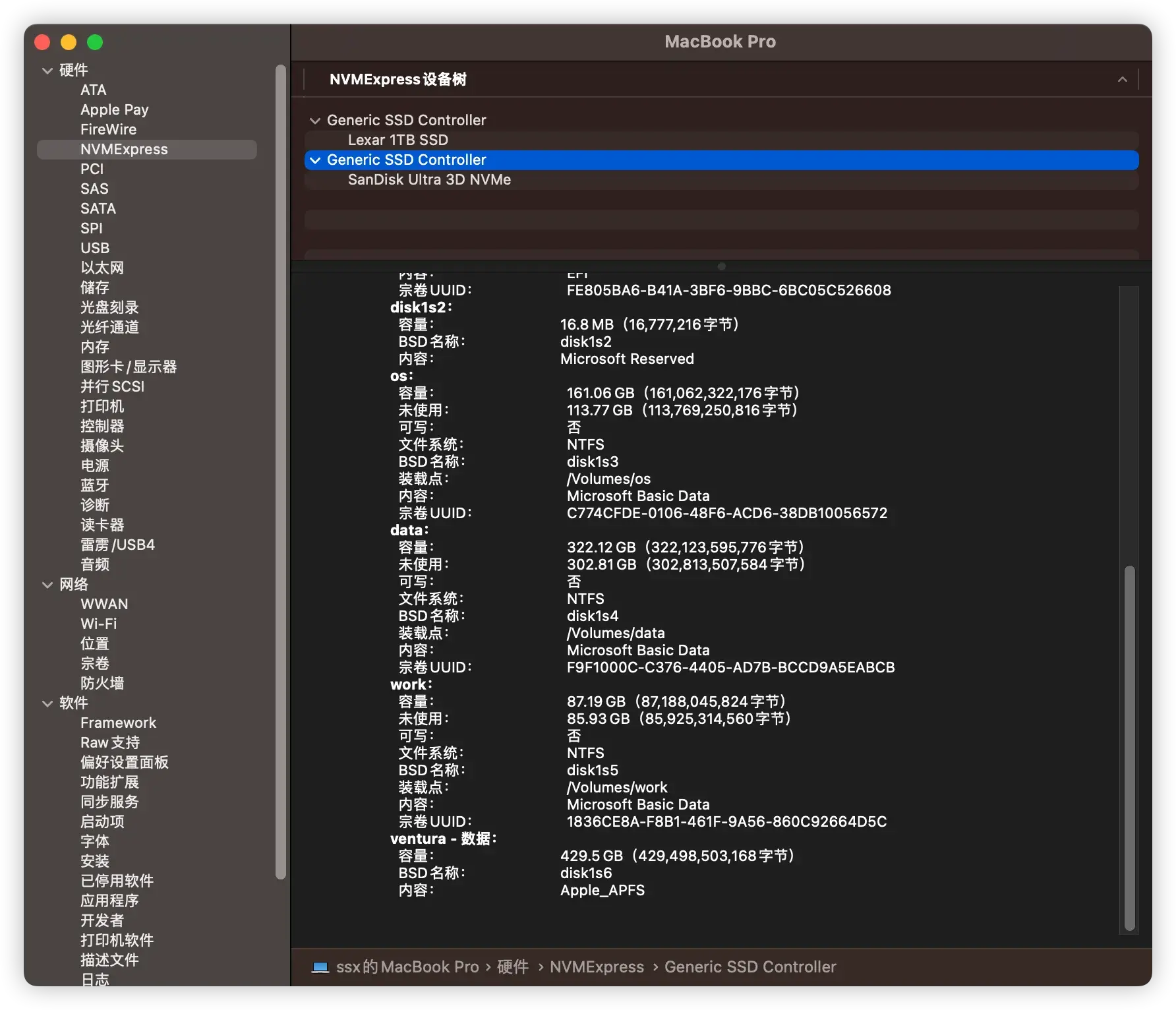1176x1010 pixels.
Task: Select 摄像头 in the sidebar
Action: (x=102, y=446)
